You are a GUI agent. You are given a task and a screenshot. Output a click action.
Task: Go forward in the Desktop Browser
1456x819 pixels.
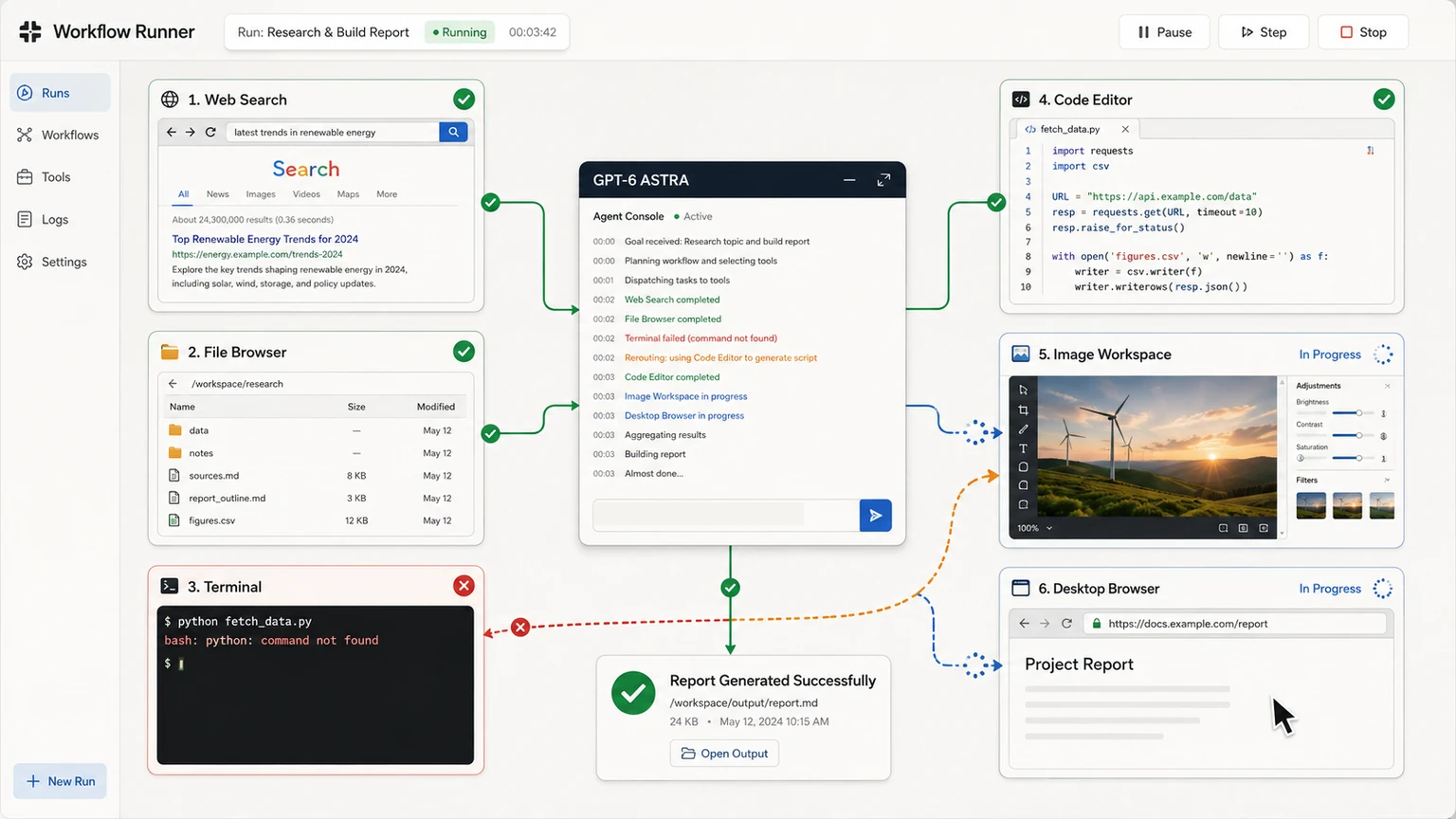pos(1045,624)
